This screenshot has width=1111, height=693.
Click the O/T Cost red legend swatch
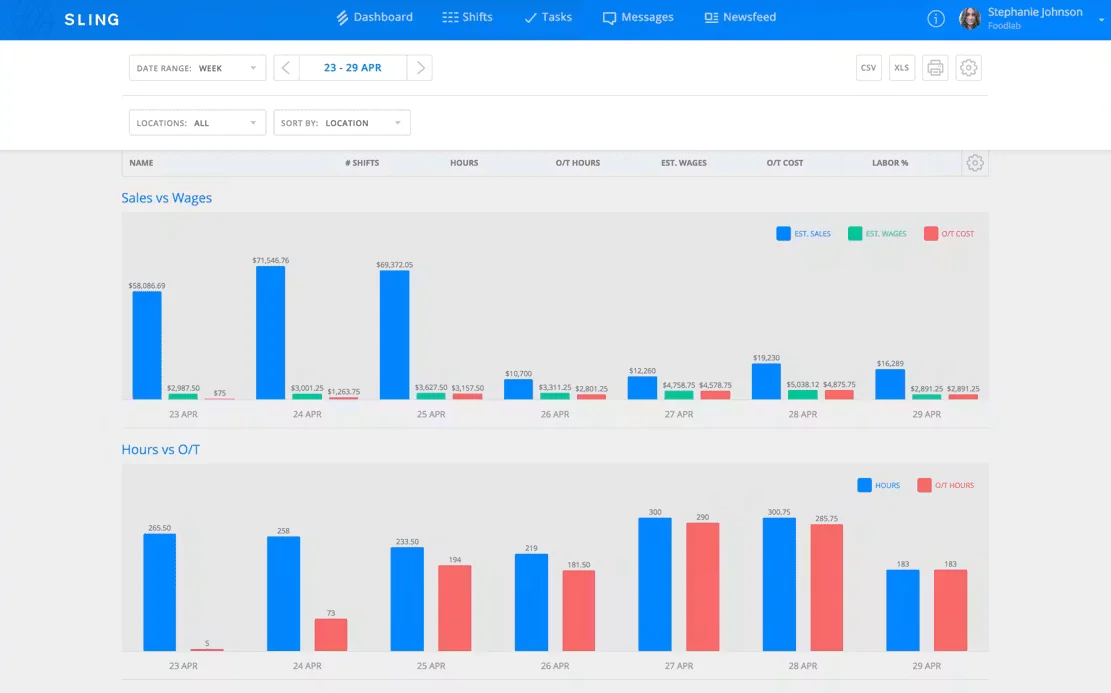point(931,234)
